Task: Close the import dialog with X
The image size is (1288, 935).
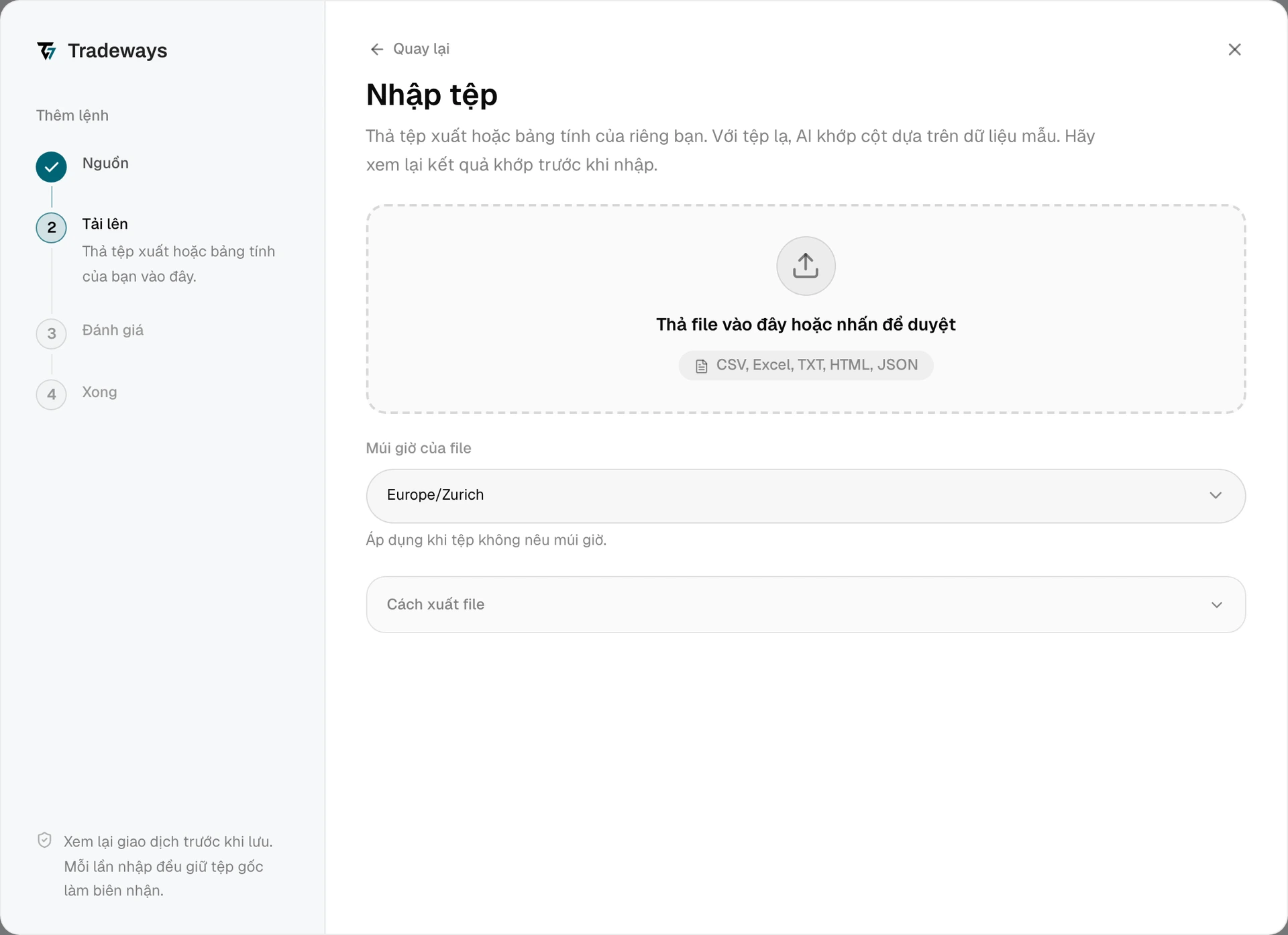Action: (1234, 50)
